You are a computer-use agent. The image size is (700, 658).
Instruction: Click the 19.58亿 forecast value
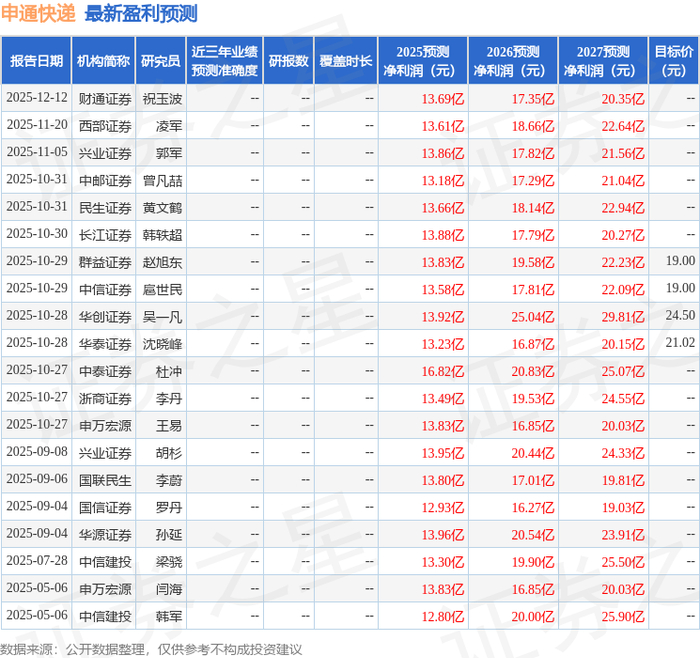coord(533,262)
